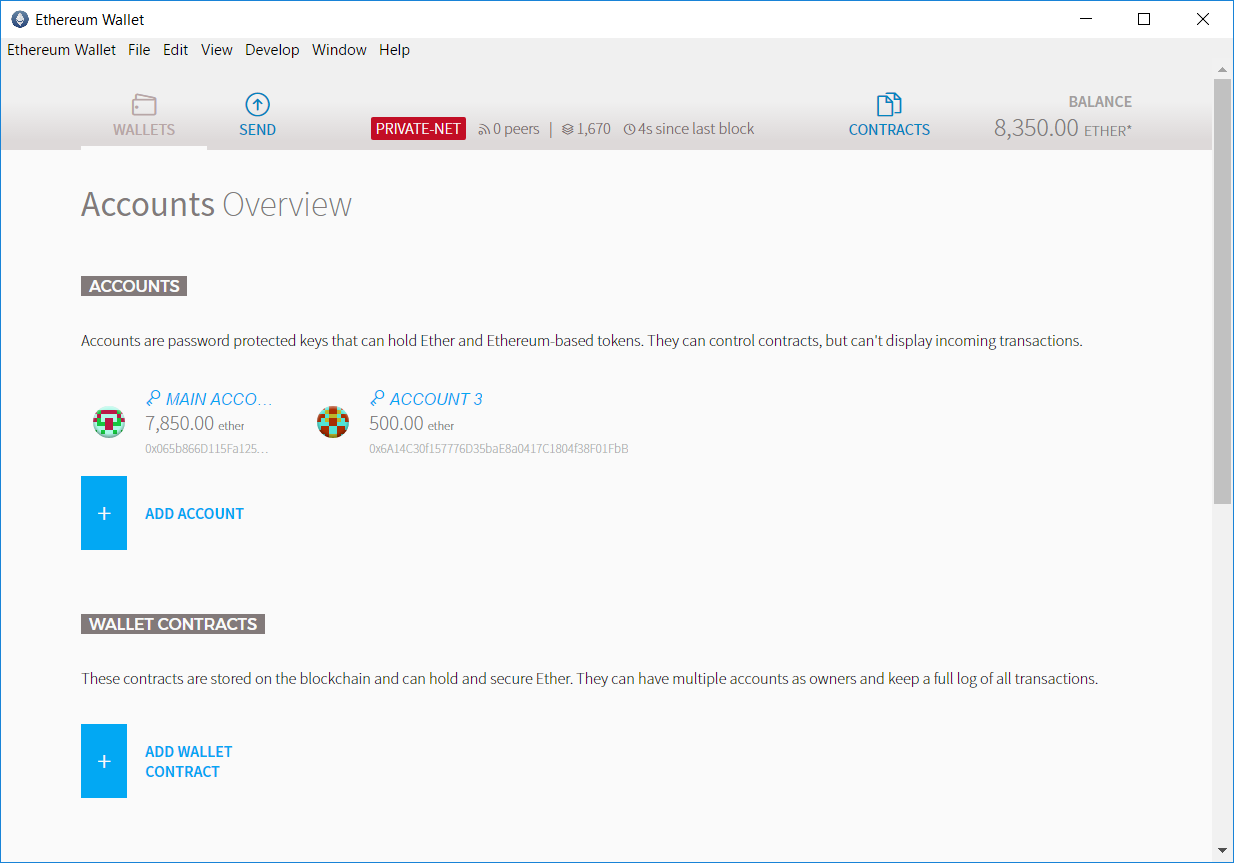Click the Ethereum logo in title bar
The width and height of the screenshot is (1234, 863).
19,19
